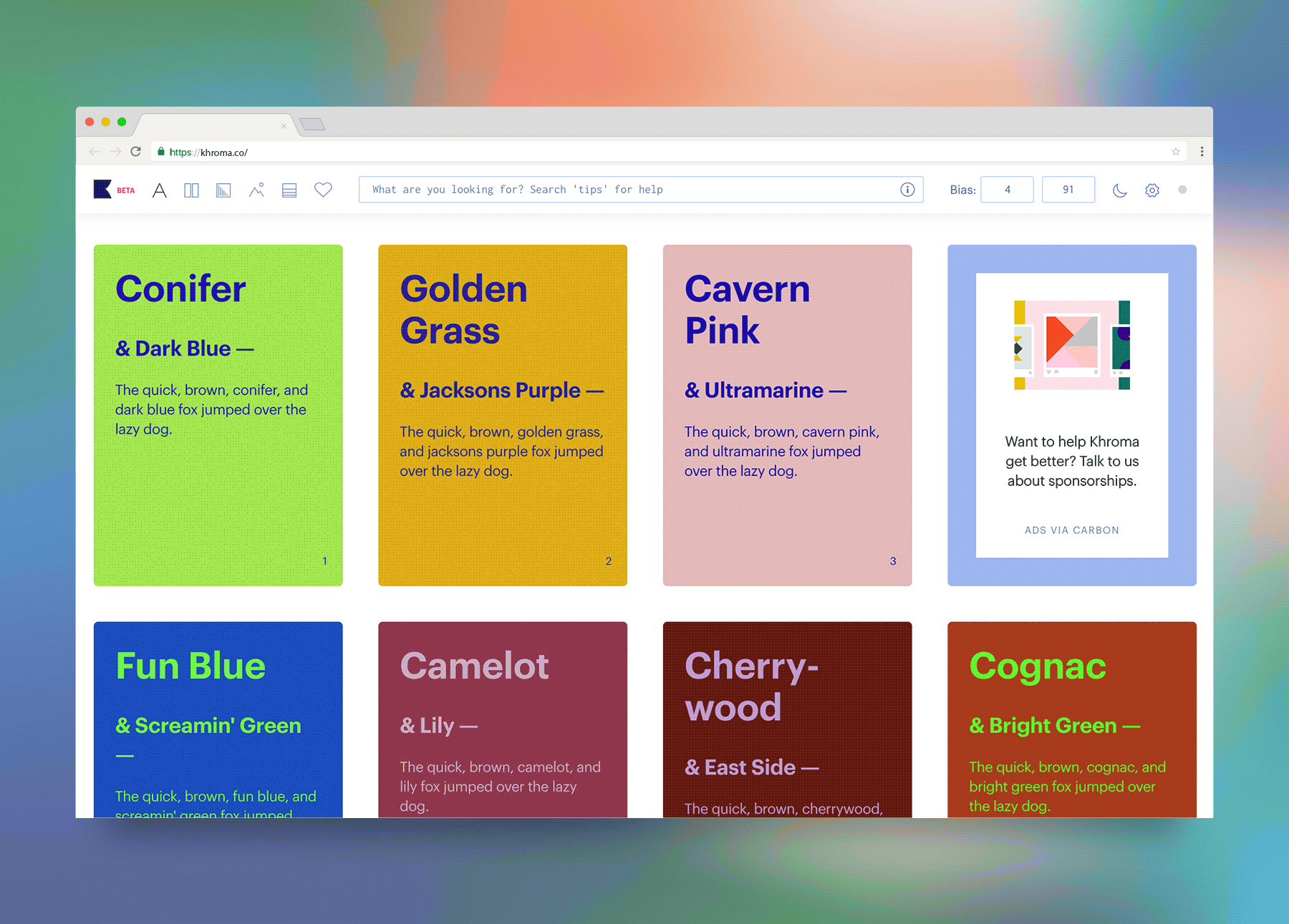Select the Conifer and Dark Blue color card

click(x=218, y=415)
